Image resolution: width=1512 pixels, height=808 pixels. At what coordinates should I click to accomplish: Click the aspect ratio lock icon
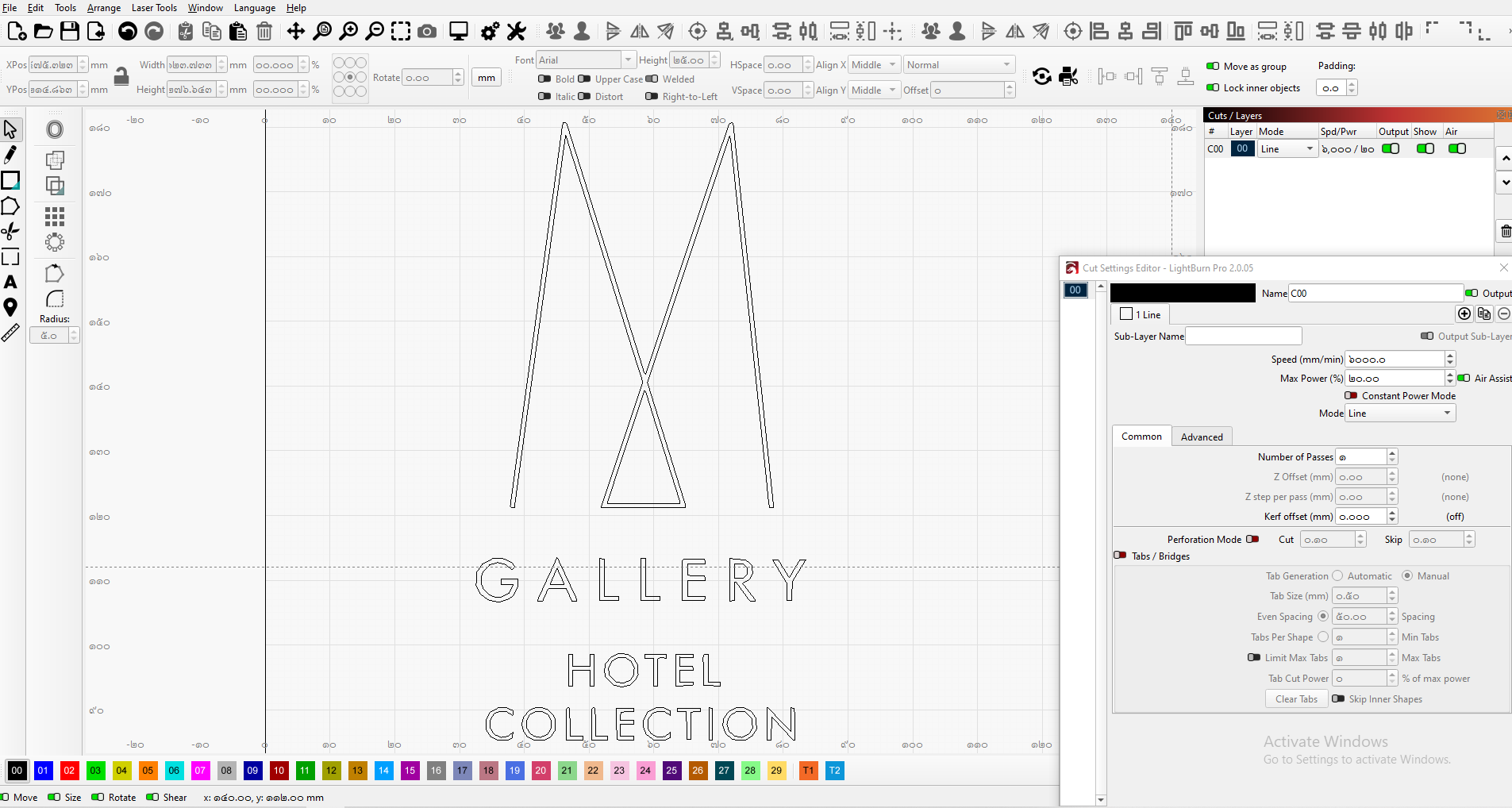(x=121, y=77)
